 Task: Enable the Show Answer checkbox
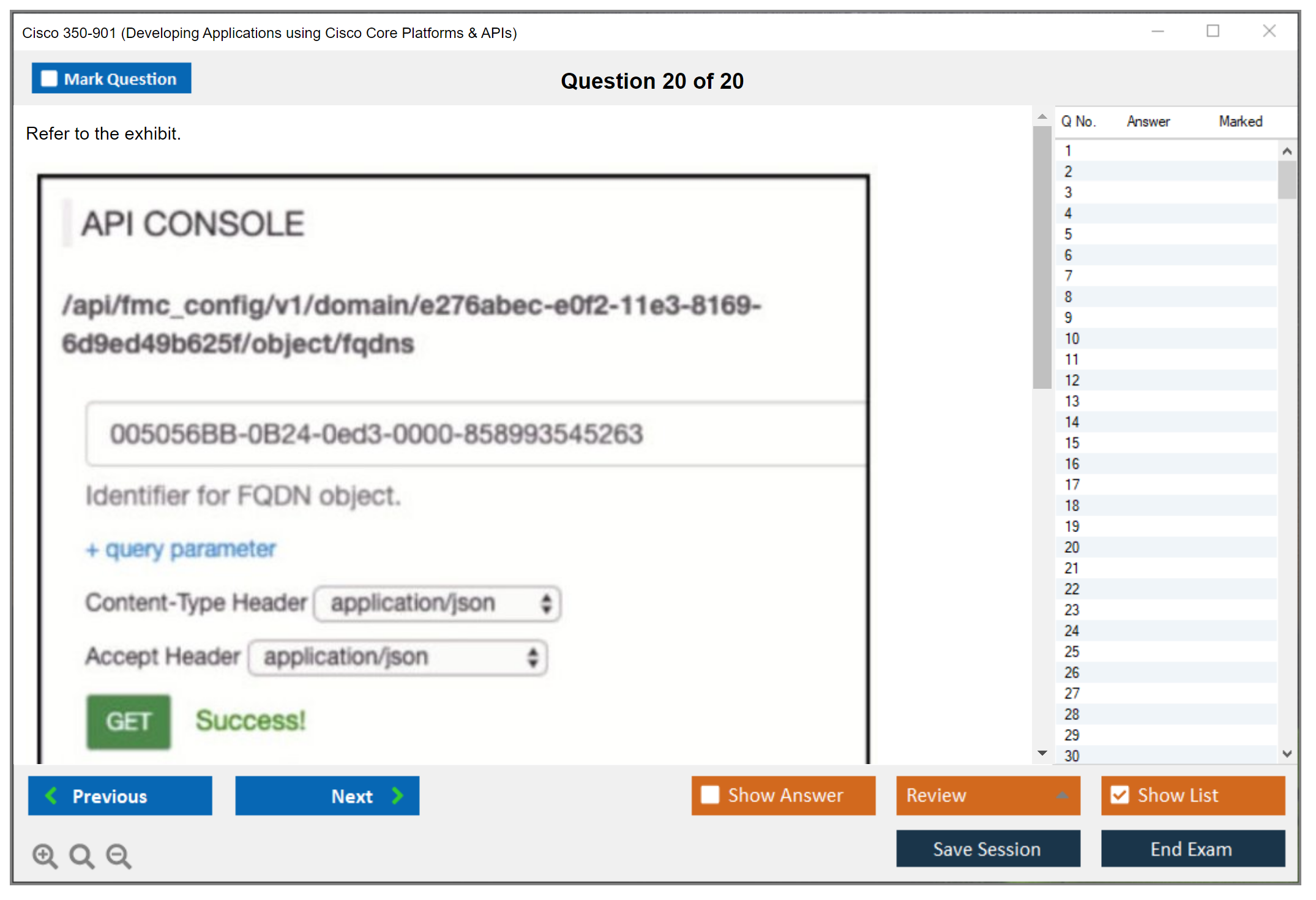[x=709, y=795]
